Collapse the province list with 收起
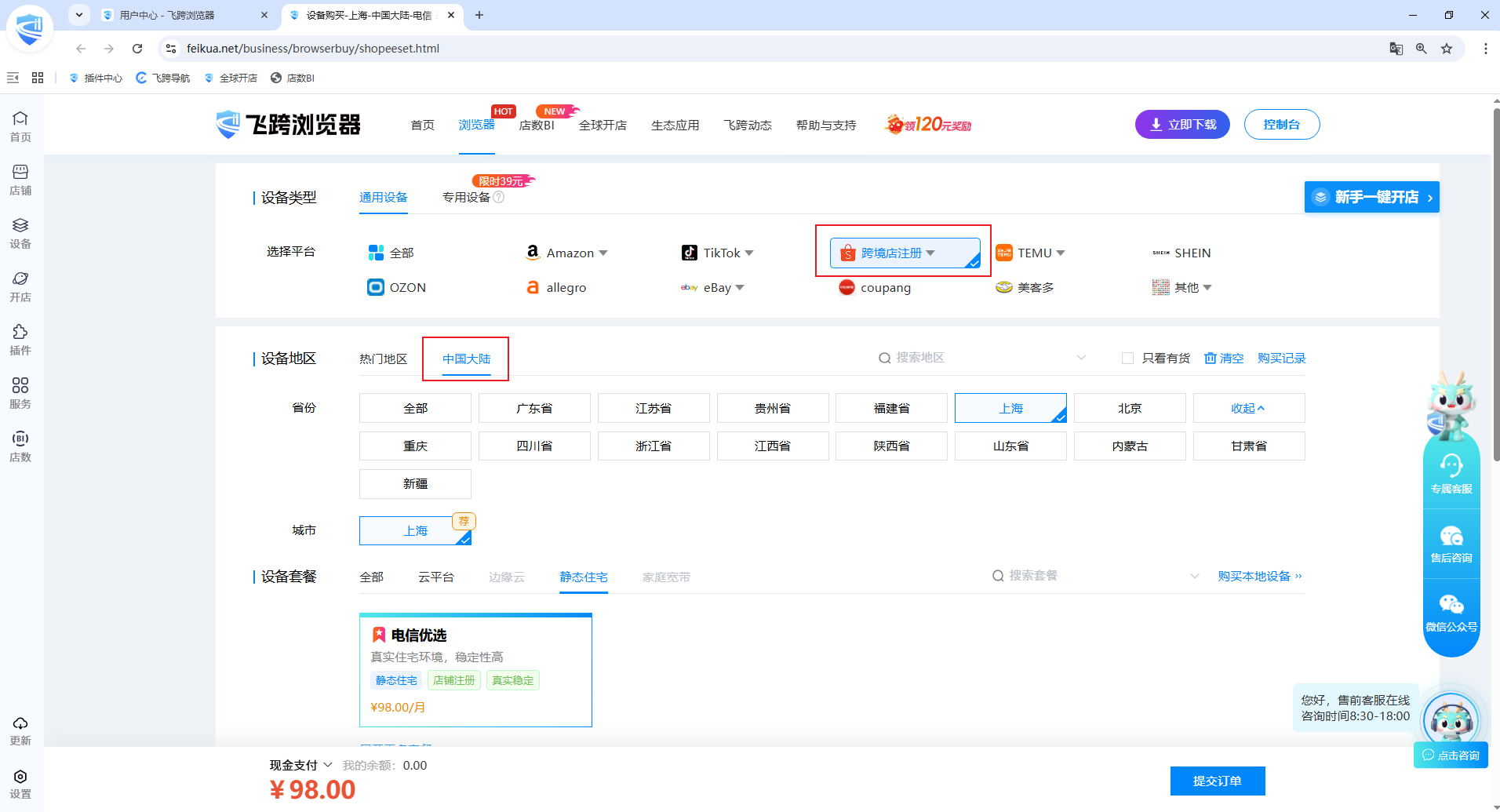The height and width of the screenshot is (812, 1500). (x=1248, y=408)
